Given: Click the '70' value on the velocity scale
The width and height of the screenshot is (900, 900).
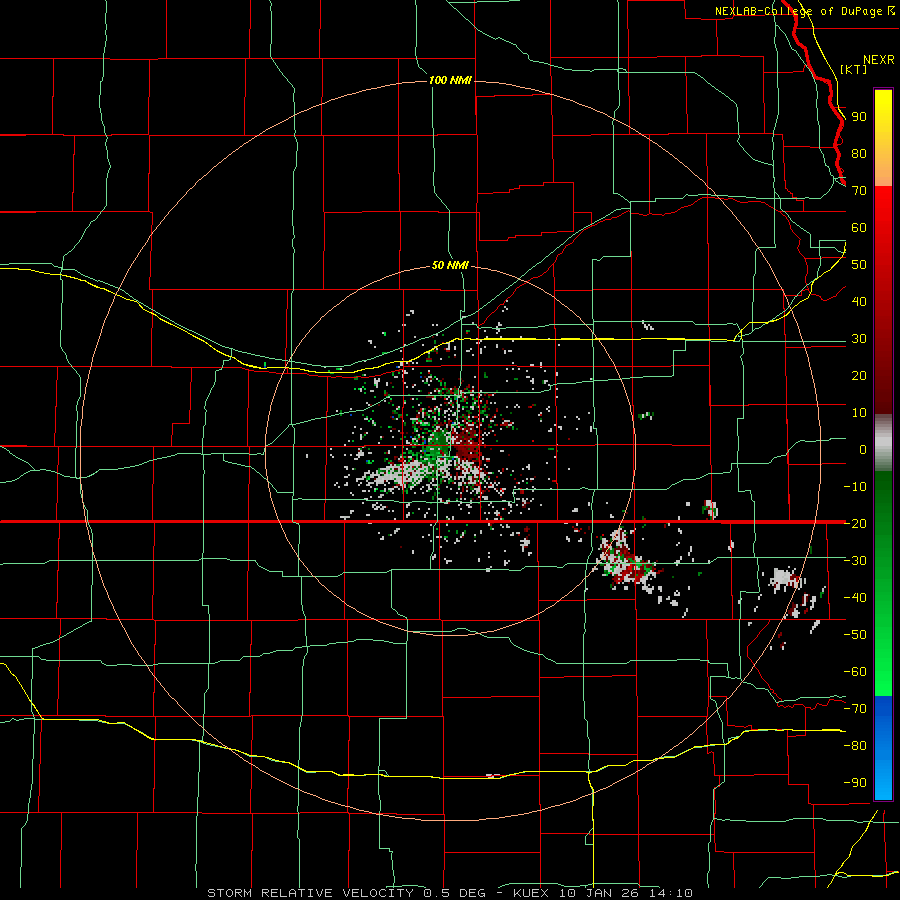Looking at the screenshot, I should 859,191.
